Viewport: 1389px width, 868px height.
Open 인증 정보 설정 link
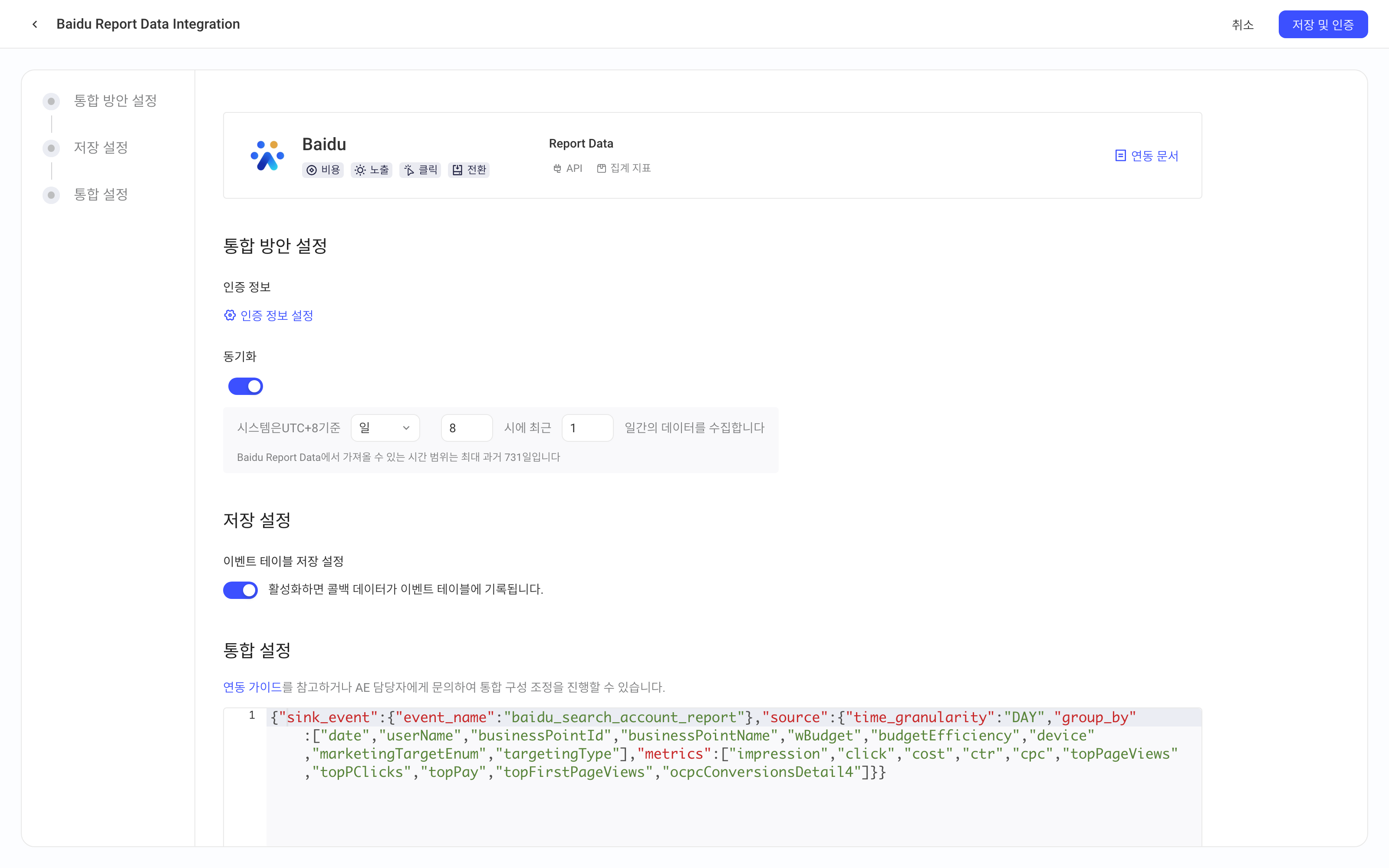(276, 315)
